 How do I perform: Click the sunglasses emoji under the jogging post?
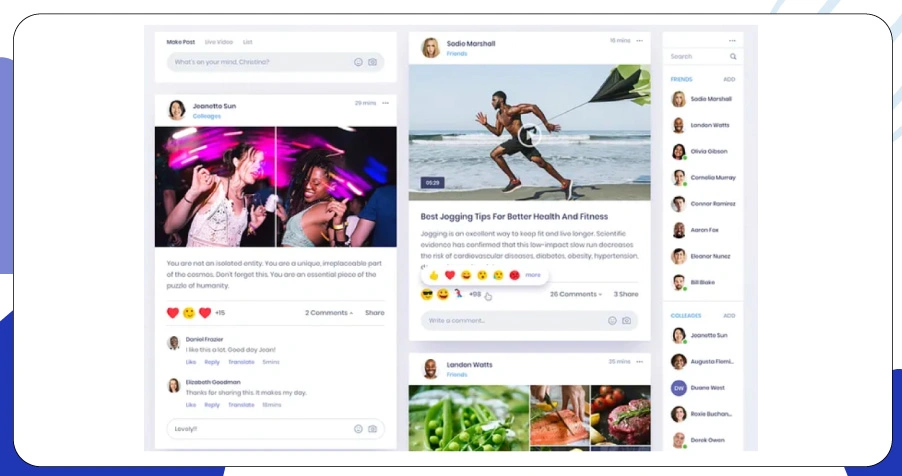coord(427,295)
